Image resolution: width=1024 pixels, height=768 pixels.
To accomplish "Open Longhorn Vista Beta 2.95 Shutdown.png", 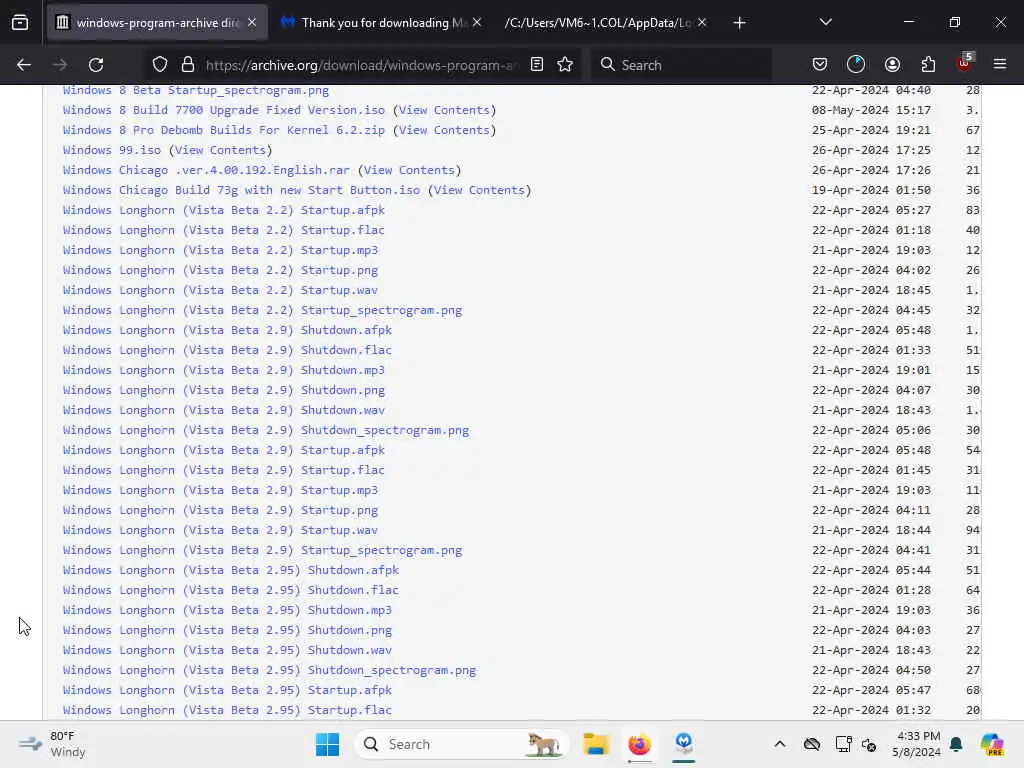I will tap(227, 630).
